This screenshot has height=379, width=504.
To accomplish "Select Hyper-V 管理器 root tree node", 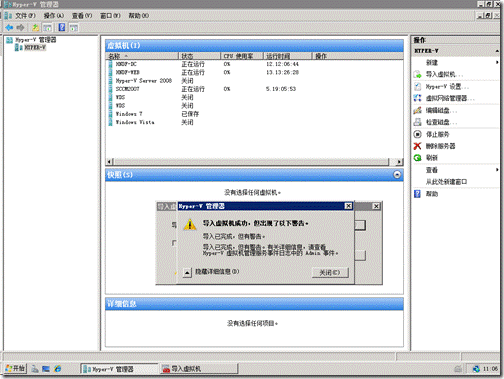I will pos(36,40).
